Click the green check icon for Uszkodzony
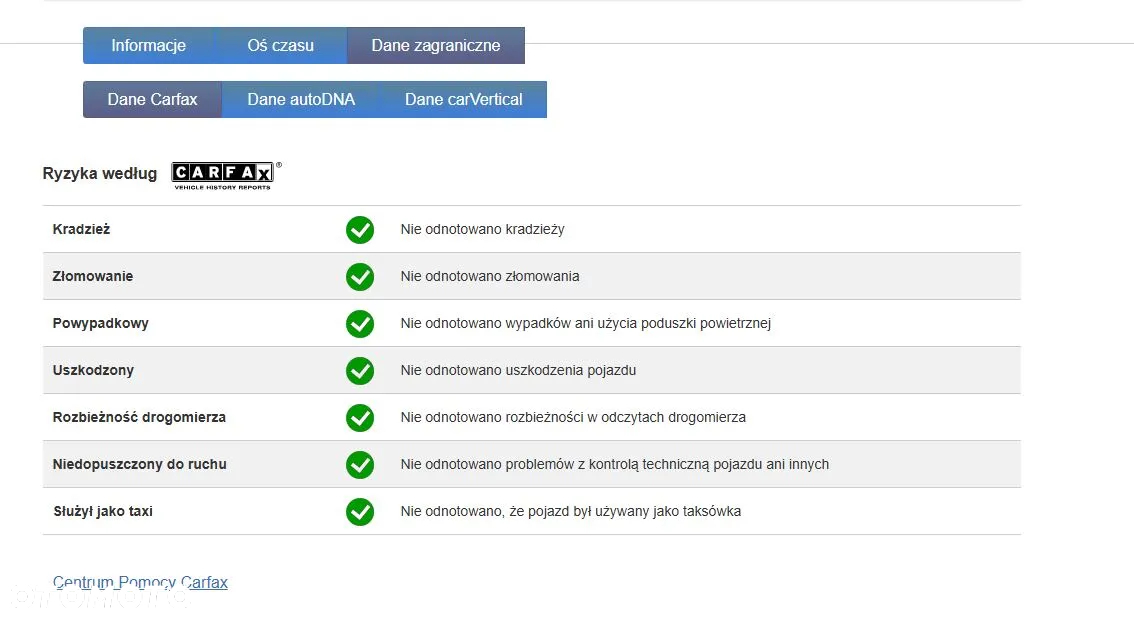The image size is (1134, 618). coord(359,371)
